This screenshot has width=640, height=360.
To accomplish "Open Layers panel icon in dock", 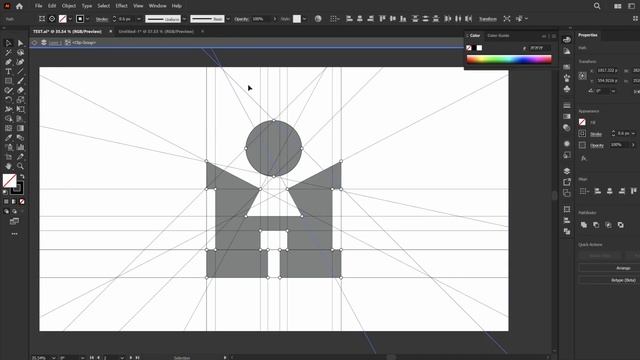I will coord(567,171).
